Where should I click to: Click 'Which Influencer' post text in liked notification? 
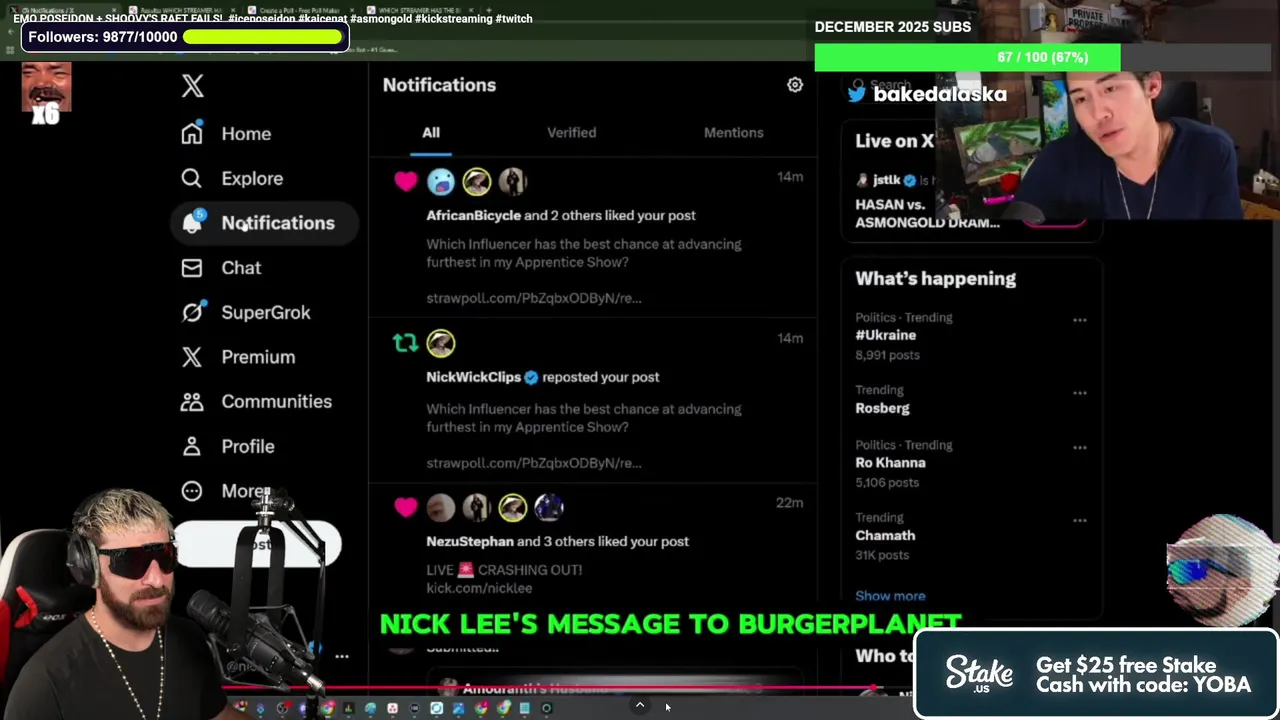pos(584,253)
